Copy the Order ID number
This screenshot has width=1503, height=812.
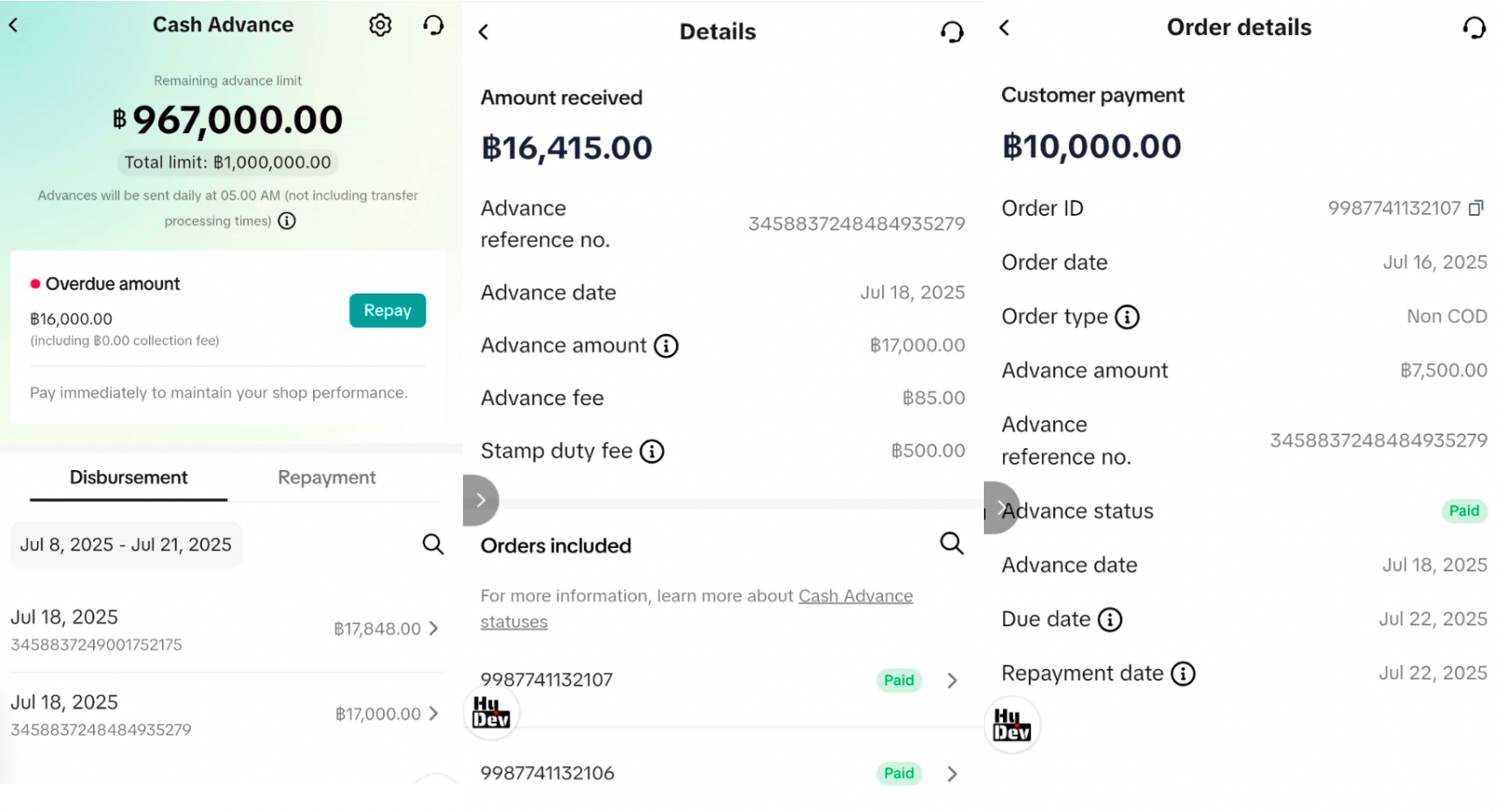pyautogui.click(x=1476, y=208)
